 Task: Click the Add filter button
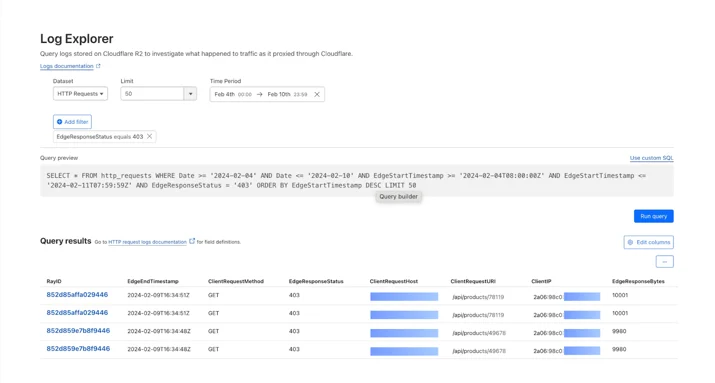pos(73,122)
